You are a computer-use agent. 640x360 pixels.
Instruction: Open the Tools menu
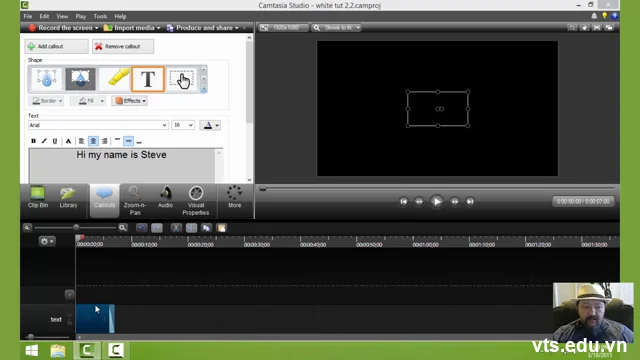[x=100, y=16]
